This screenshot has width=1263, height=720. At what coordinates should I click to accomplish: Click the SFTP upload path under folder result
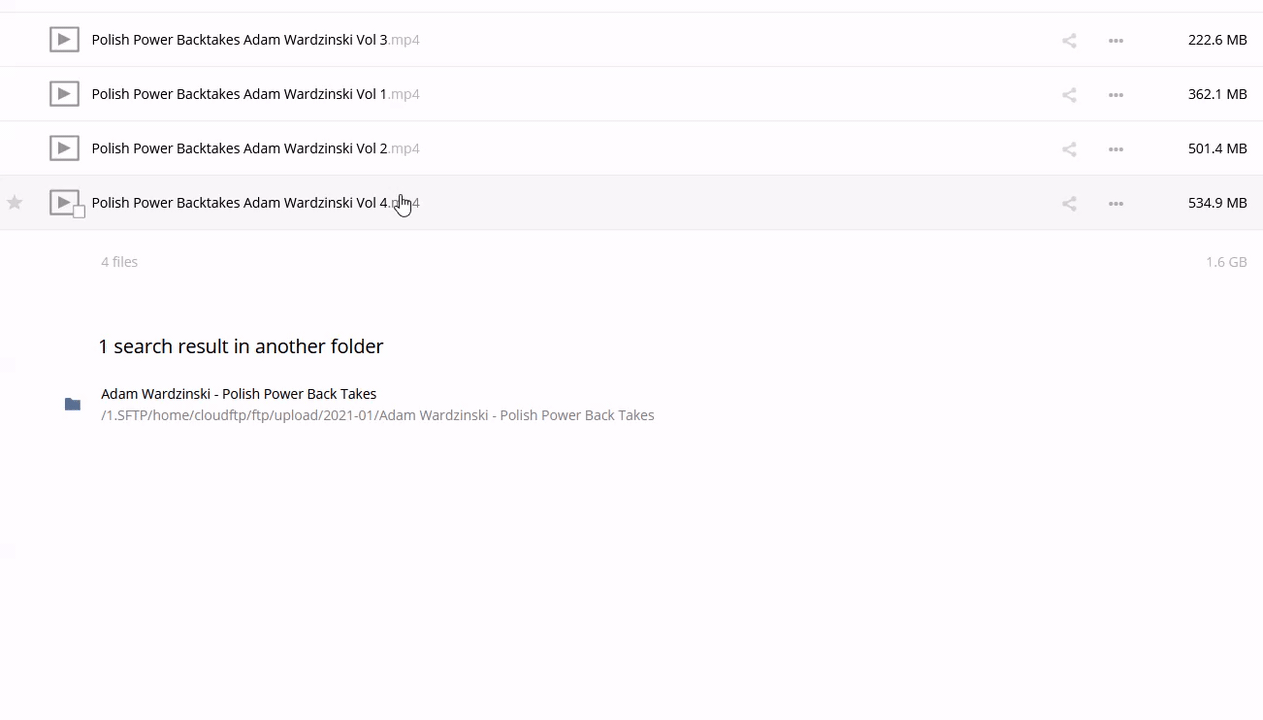[377, 415]
